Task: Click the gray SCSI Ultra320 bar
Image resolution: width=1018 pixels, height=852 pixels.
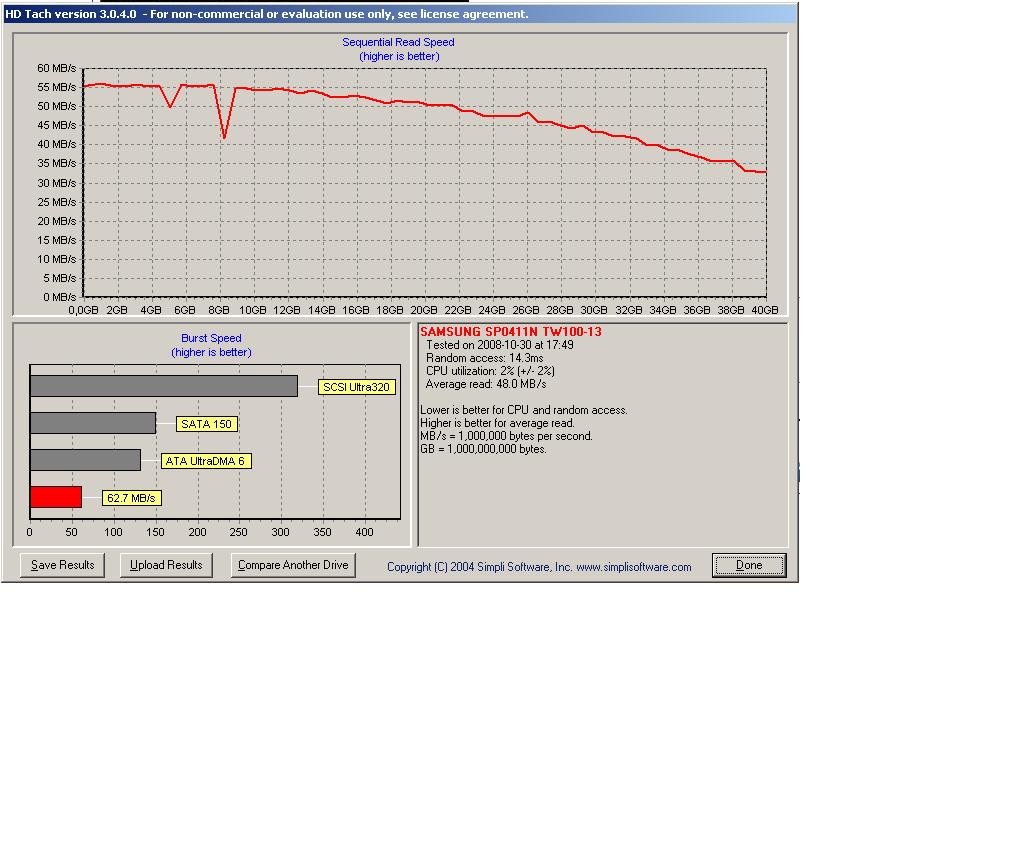Action: click(163, 386)
